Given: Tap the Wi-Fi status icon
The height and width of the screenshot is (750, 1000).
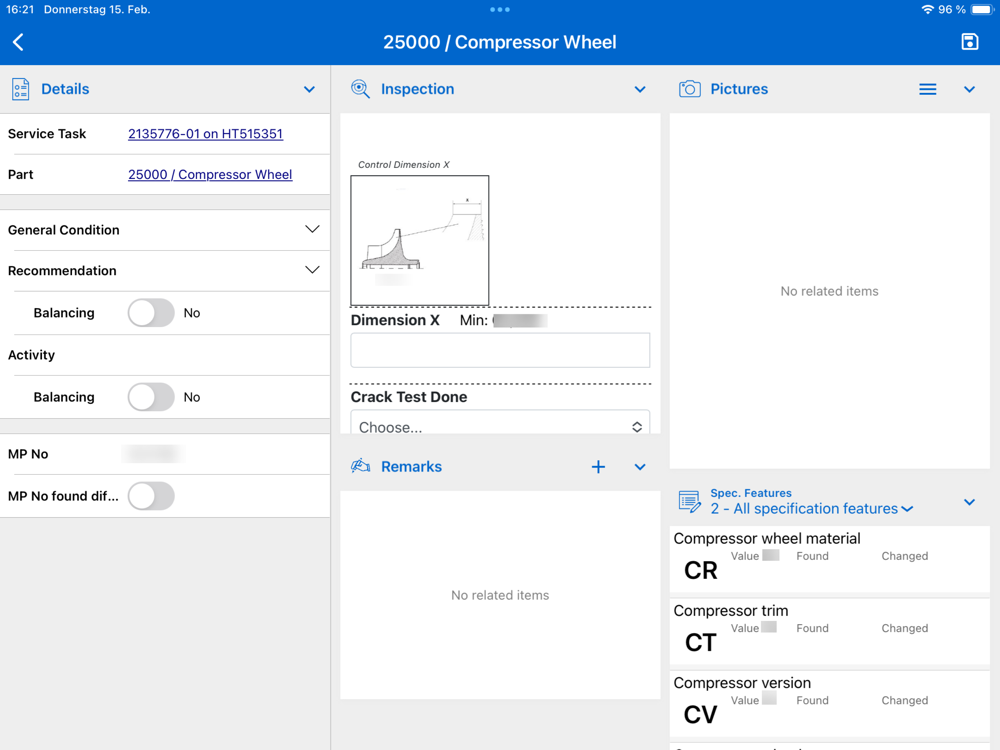Looking at the screenshot, I should click(927, 10).
